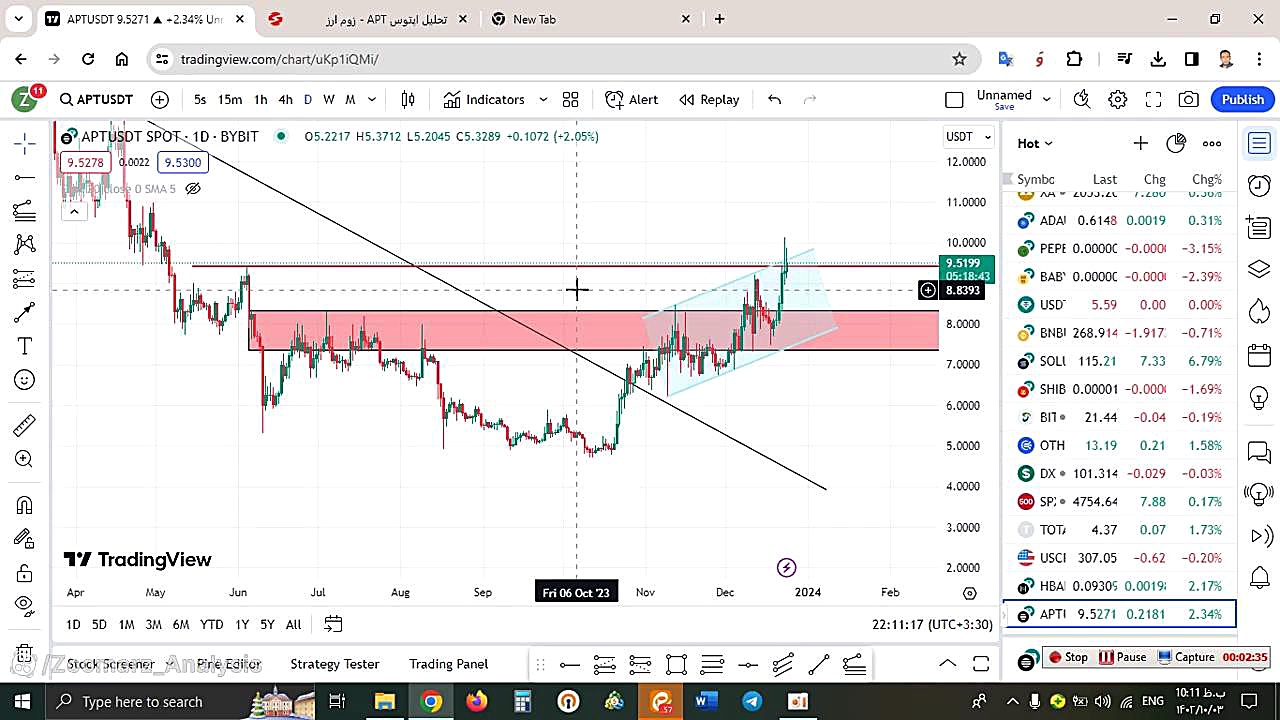The width and height of the screenshot is (1280, 720).
Task: Set the date range to 1M
Action: click(126, 624)
